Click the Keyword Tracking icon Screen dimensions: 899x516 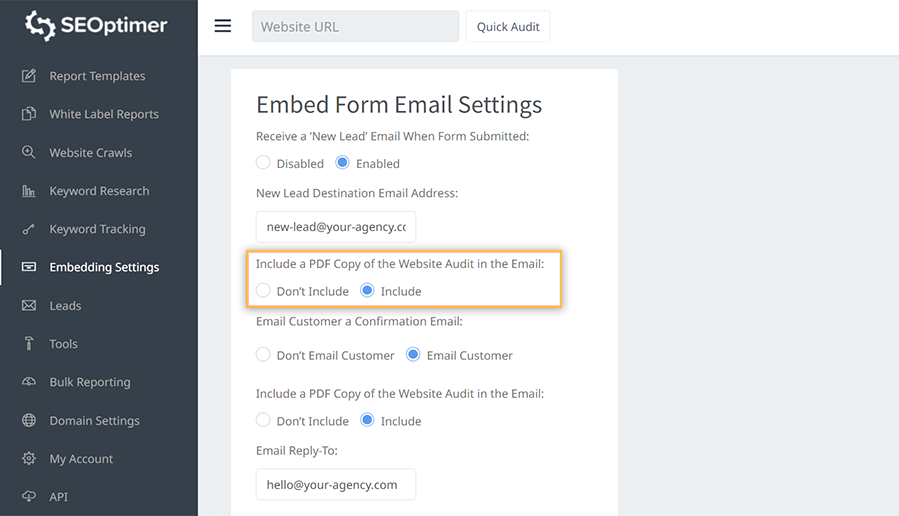pos(29,229)
